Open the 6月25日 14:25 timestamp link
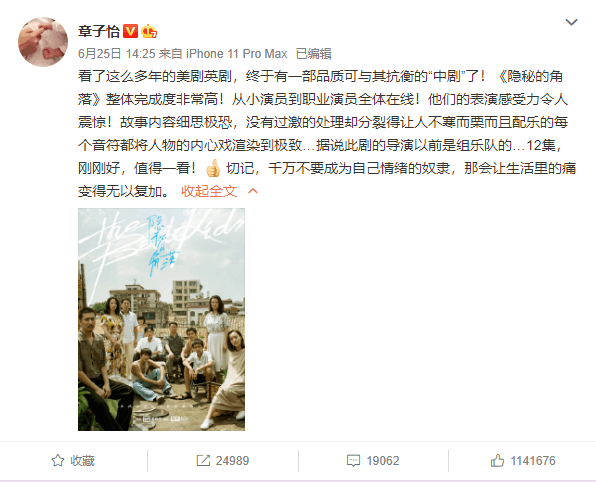The width and height of the screenshot is (596, 482). (x=117, y=54)
